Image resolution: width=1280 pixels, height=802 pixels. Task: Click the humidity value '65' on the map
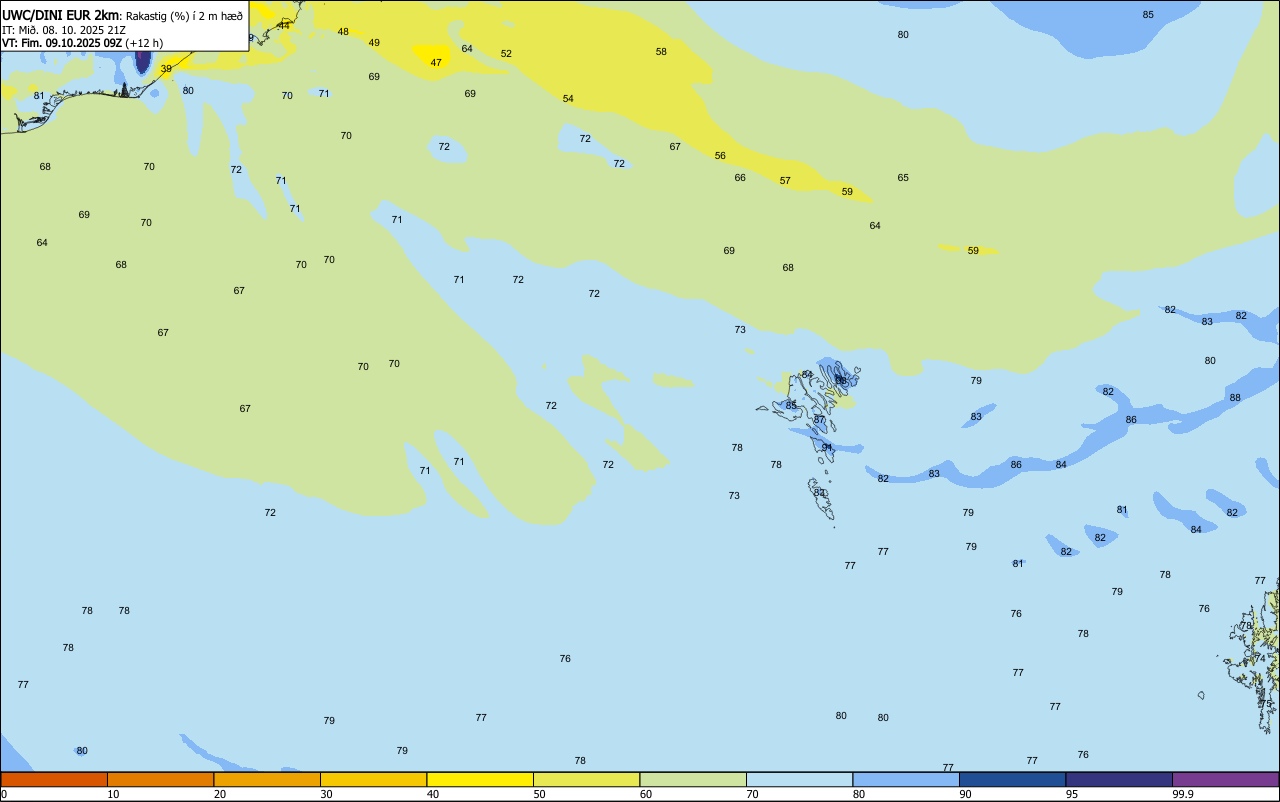click(903, 178)
